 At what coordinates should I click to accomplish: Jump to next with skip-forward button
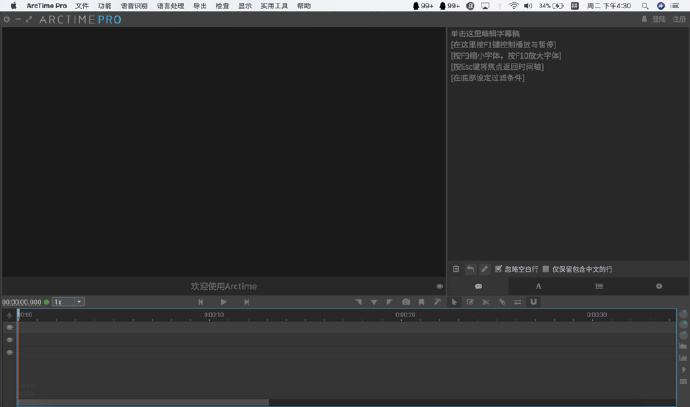pos(246,302)
